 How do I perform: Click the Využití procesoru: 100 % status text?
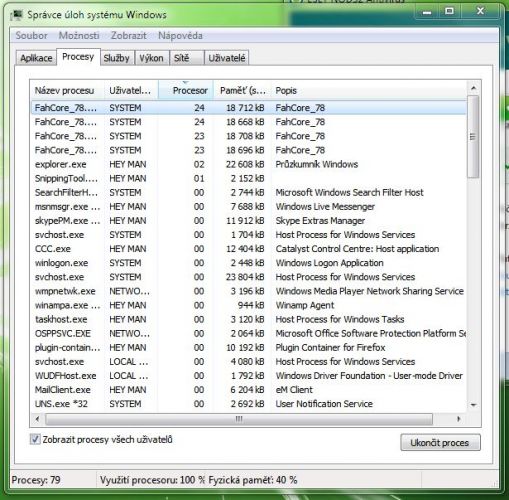coord(152,480)
